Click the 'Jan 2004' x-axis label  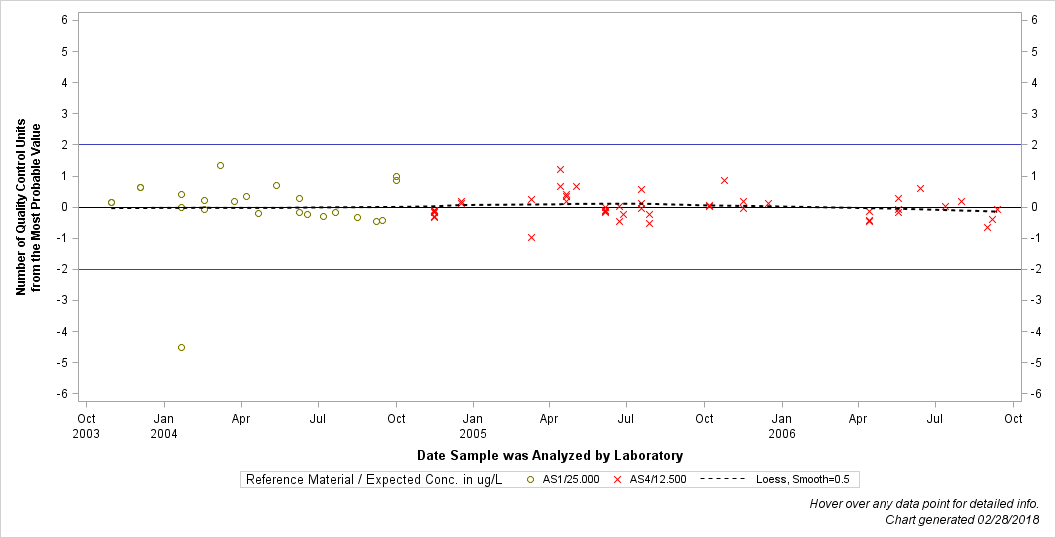tap(164, 426)
